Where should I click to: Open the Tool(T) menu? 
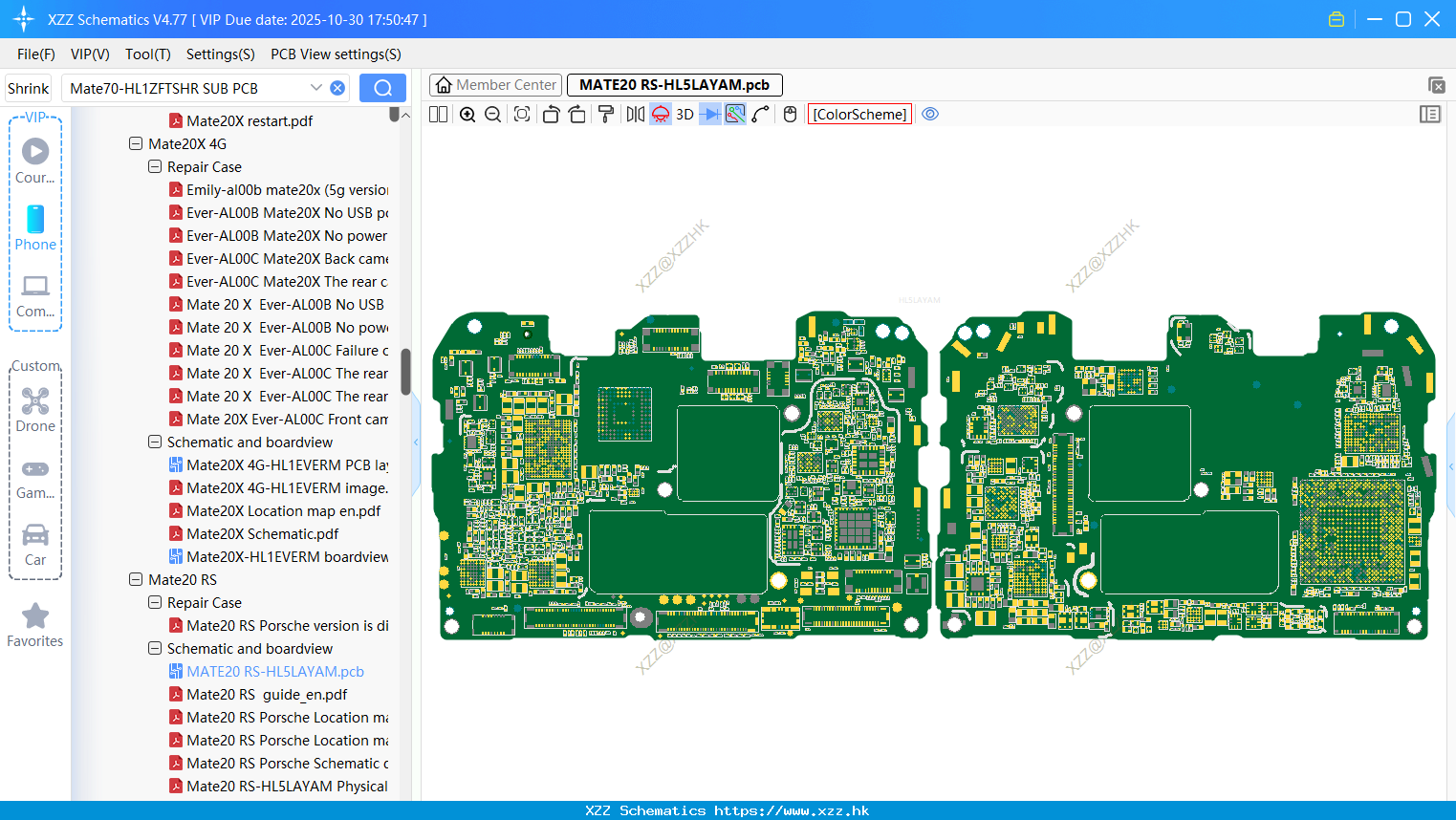coord(148,54)
